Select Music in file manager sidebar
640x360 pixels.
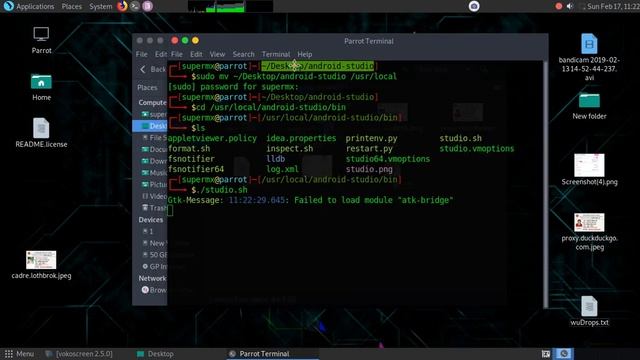click(151, 173)
